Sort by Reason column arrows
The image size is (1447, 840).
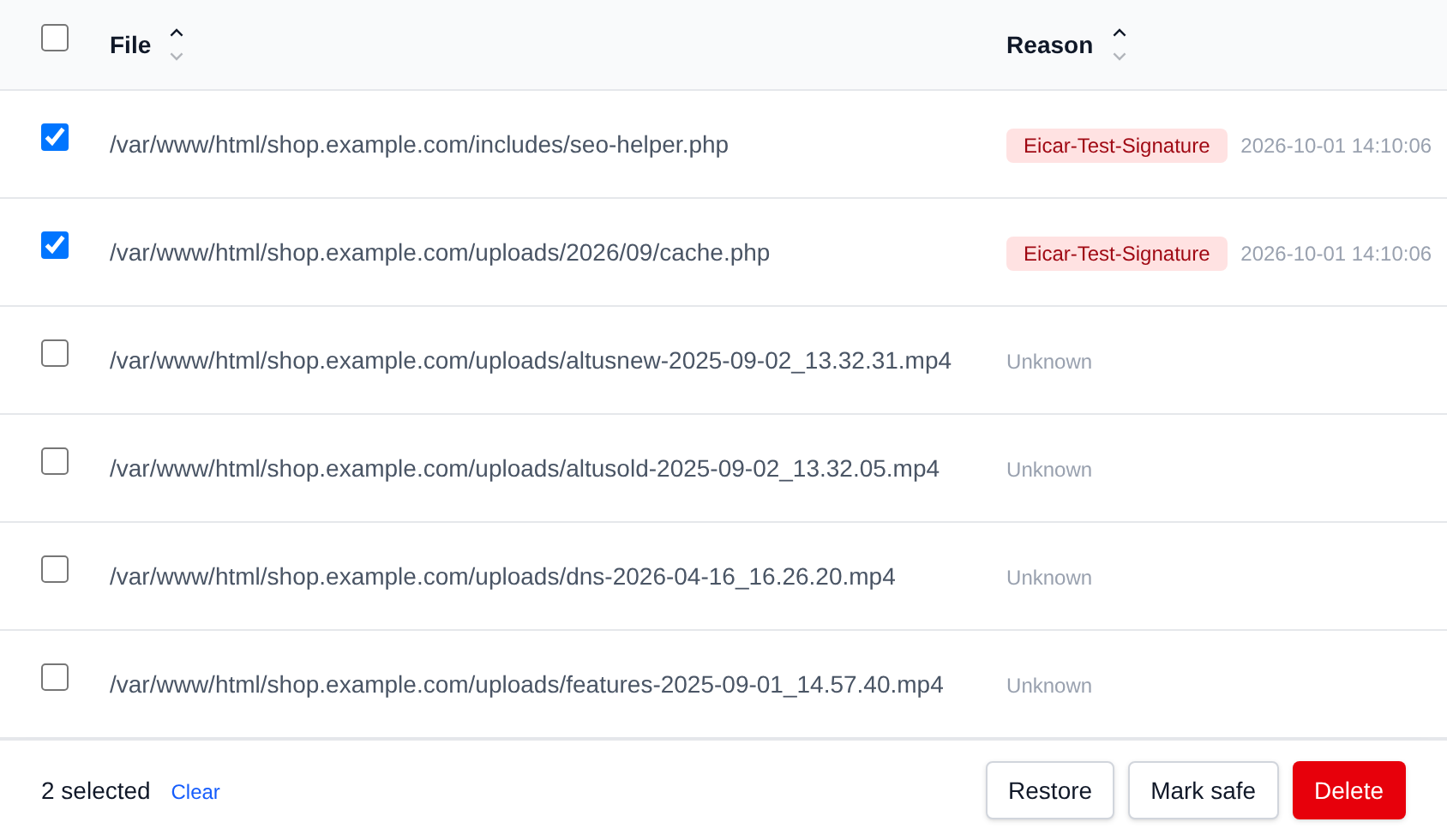(x=1120, y=45)
